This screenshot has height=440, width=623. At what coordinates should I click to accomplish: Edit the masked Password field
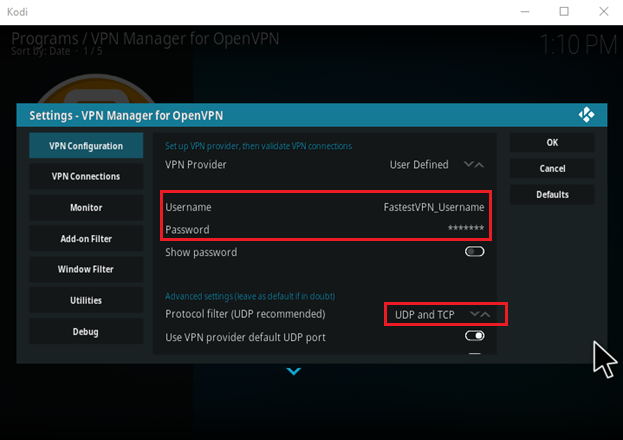point(325,229)
